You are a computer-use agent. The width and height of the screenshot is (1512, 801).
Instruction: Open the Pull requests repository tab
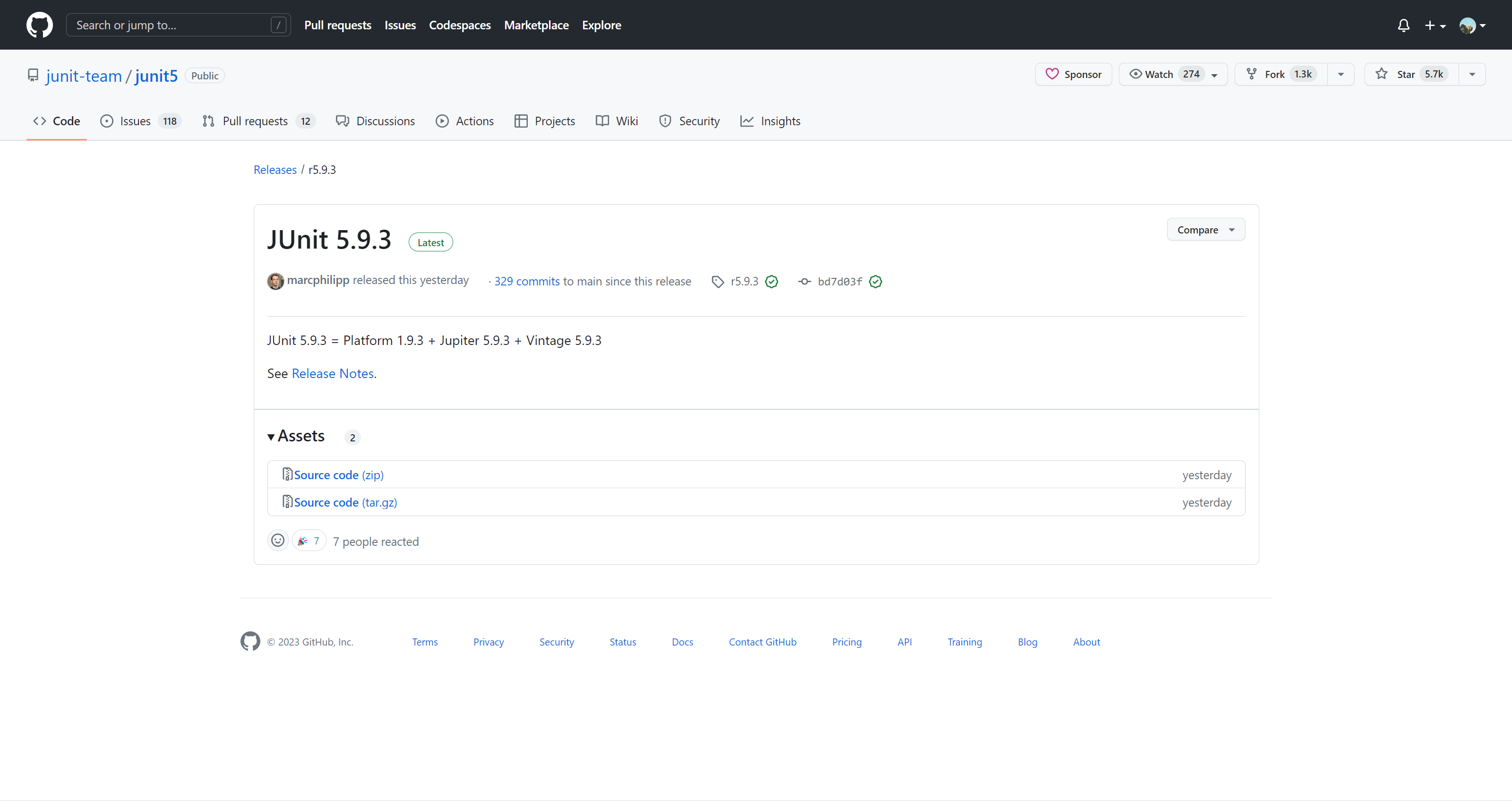[x=258, y=121]
